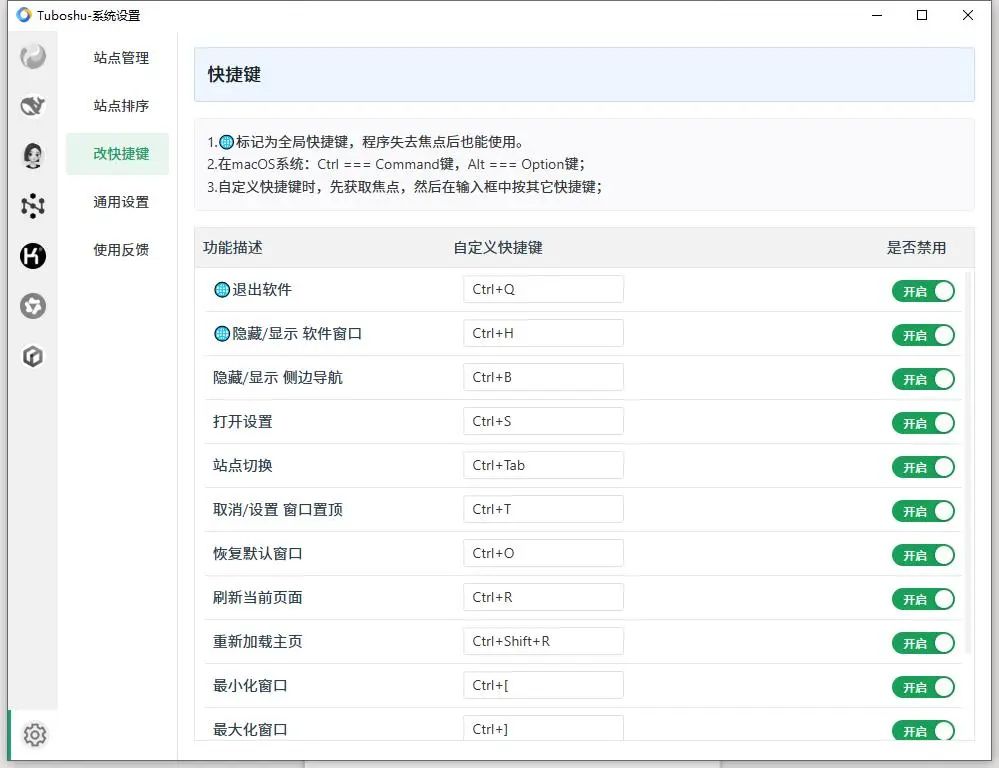
Task: Click the 打开设置 row label
Action: click(243, 422)
